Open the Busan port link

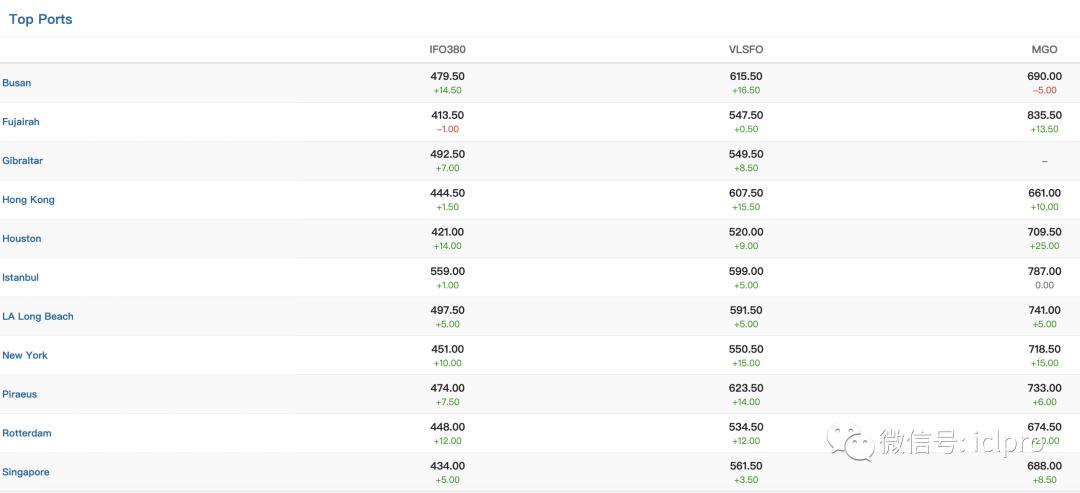click(x=17, y=83)
